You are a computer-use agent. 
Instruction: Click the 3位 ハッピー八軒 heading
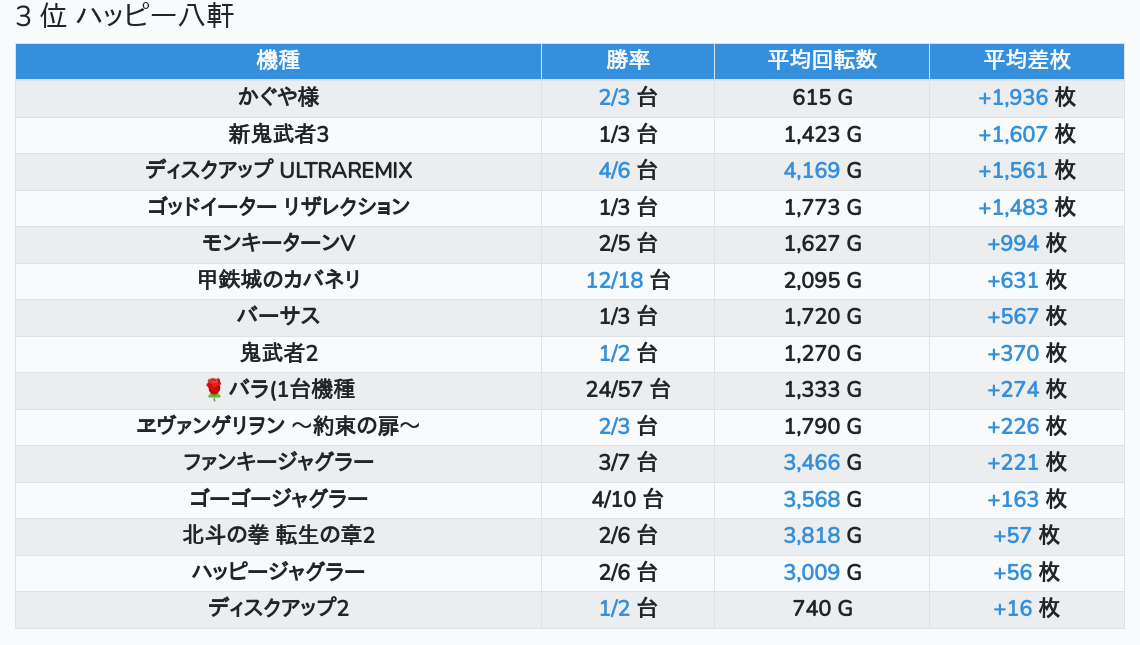coord(125,17)
